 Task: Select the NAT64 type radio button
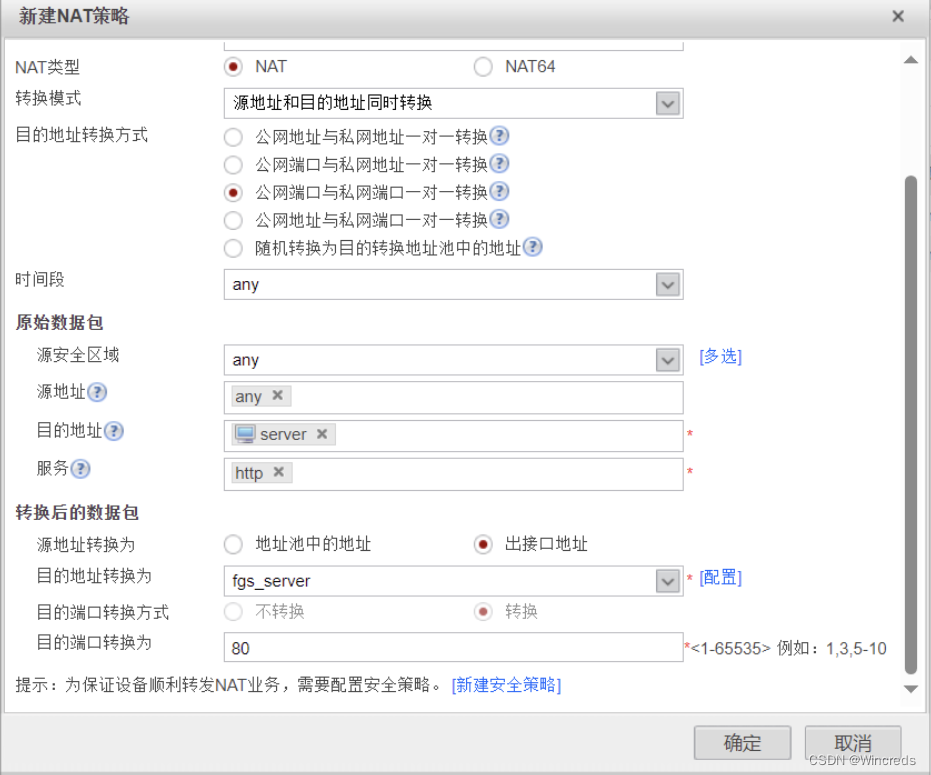483,67
